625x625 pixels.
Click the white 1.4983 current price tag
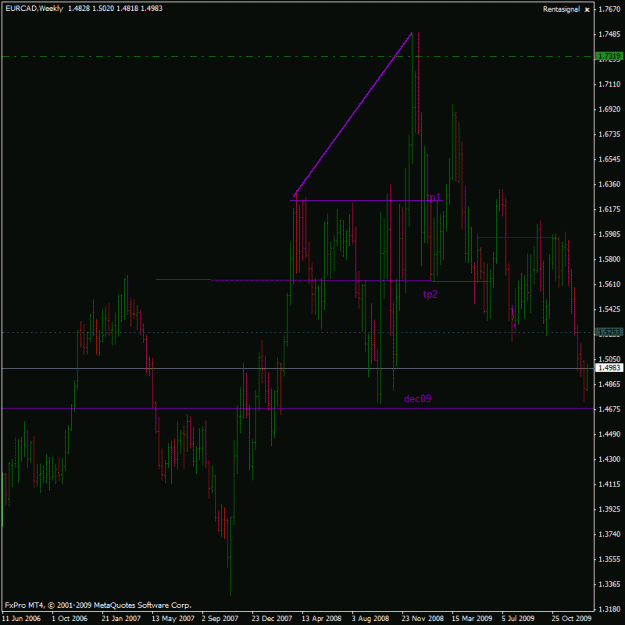tap(609, 368)
